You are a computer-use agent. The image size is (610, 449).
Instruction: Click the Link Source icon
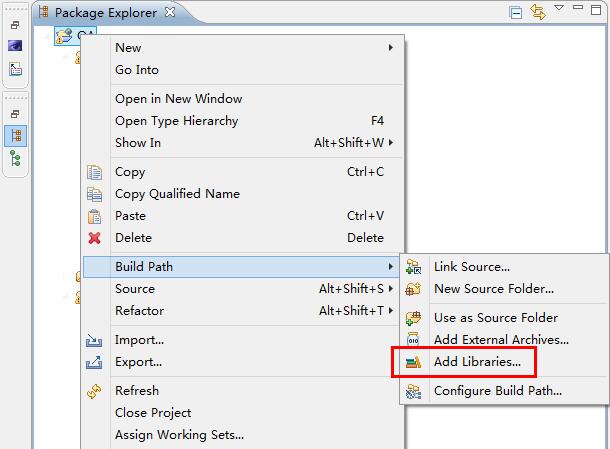413,267
